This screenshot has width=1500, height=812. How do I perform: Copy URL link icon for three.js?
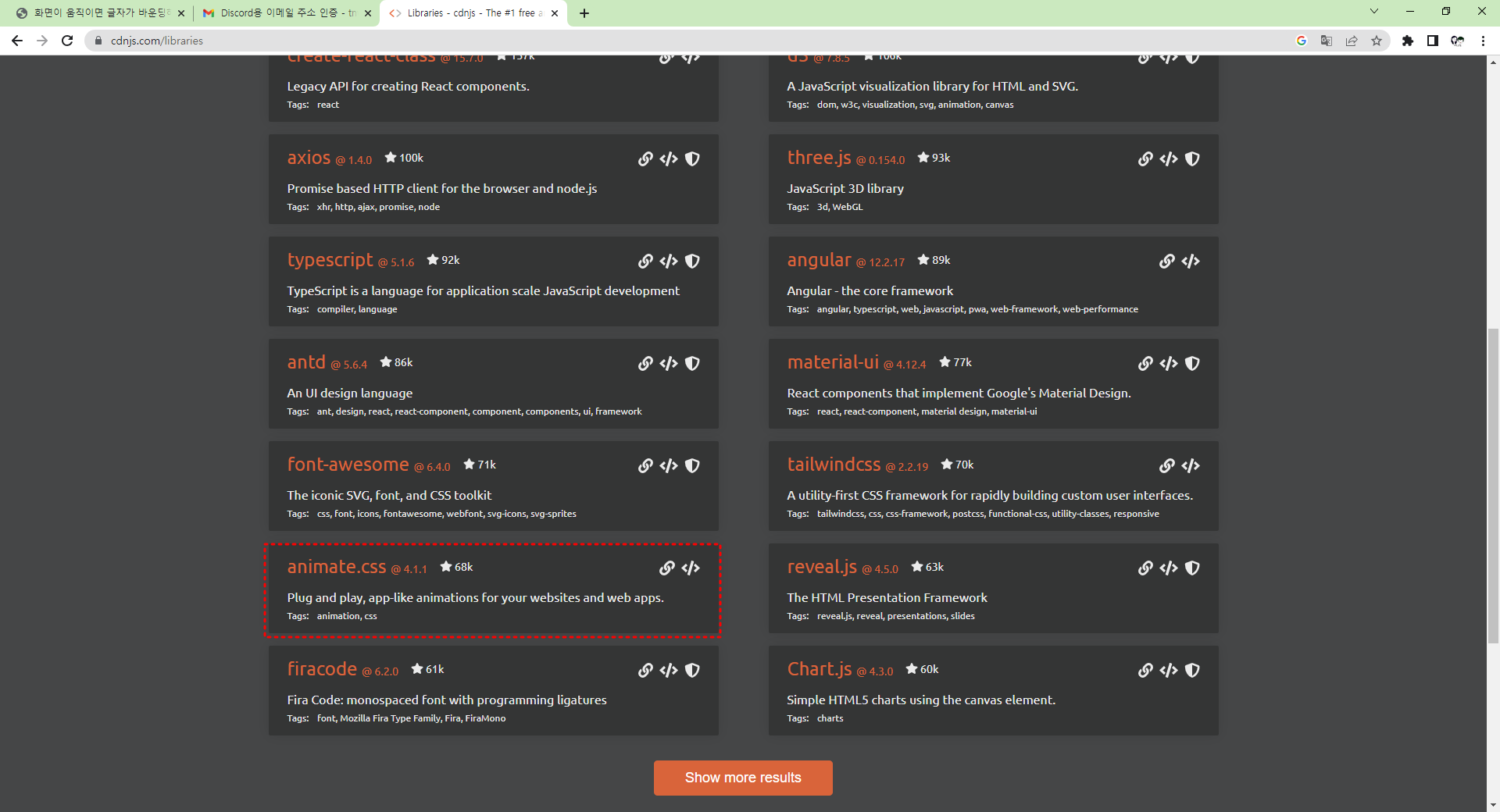[x=1145, y=159]
